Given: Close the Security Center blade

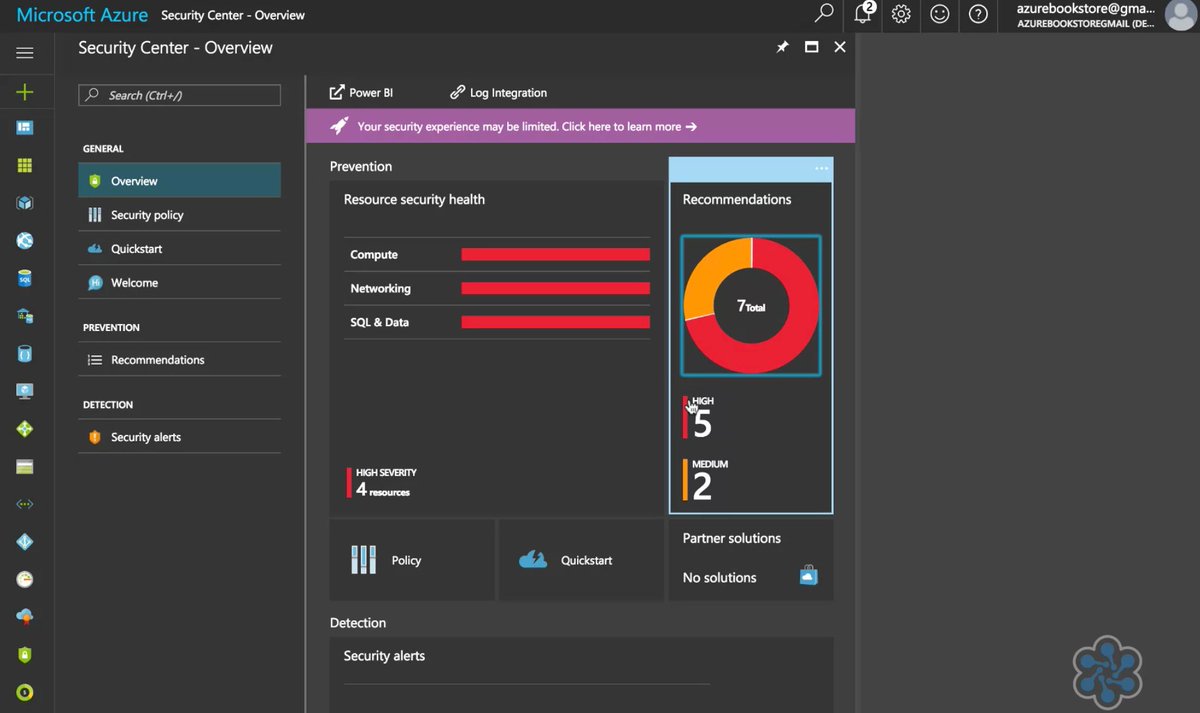Looking at the screenshot, I should click(840, 47).
